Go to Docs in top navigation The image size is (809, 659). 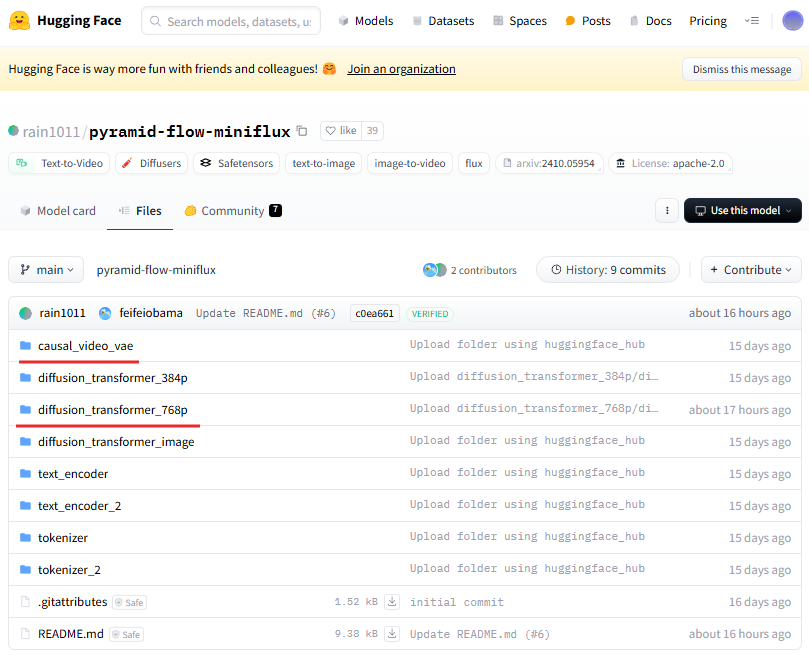651,21
